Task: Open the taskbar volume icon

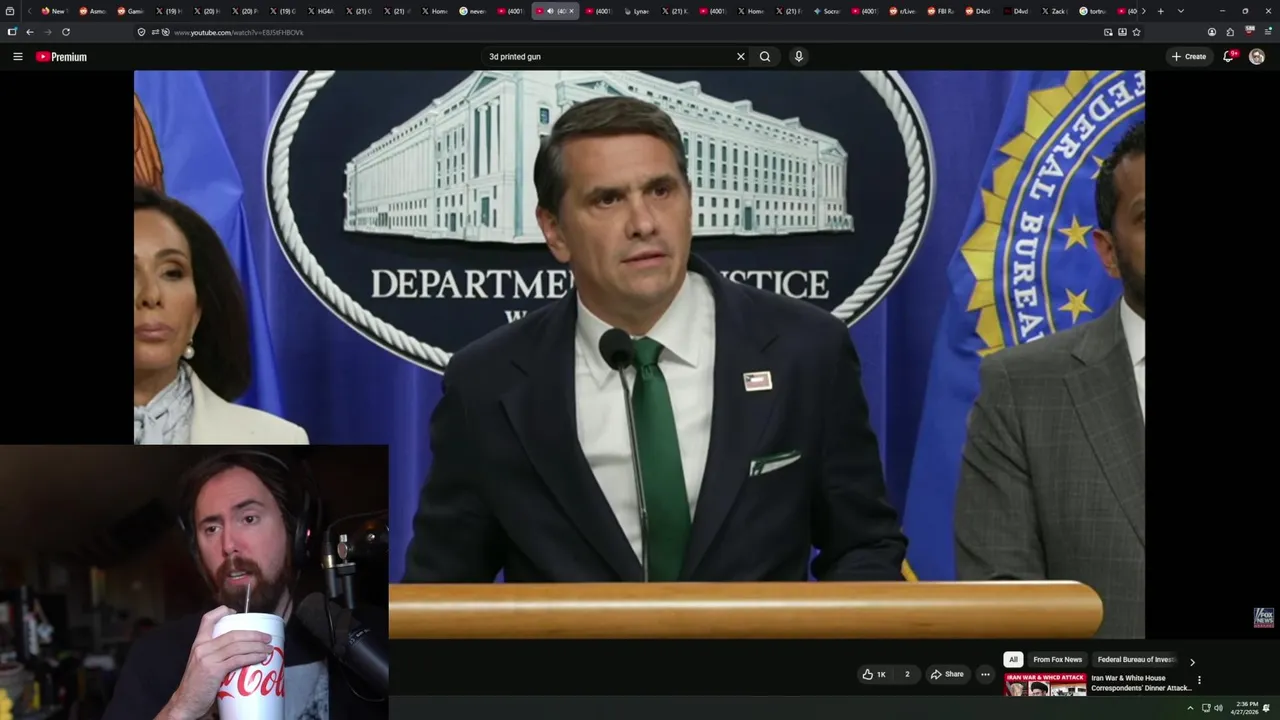Action: pos(1218,708)
